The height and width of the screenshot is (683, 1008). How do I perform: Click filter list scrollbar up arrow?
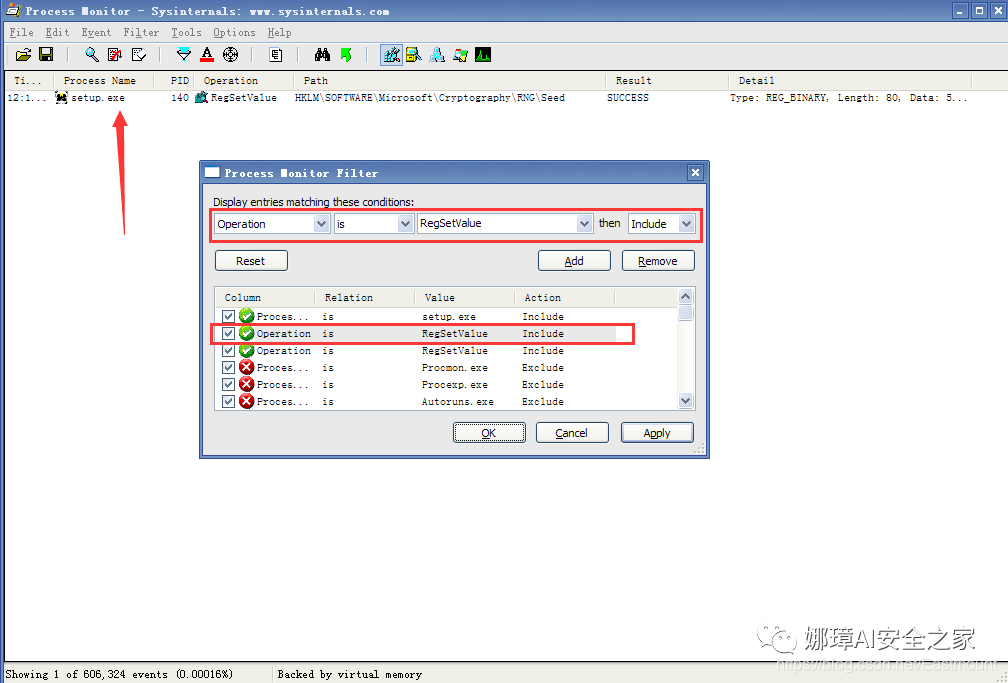pos(685,296)
